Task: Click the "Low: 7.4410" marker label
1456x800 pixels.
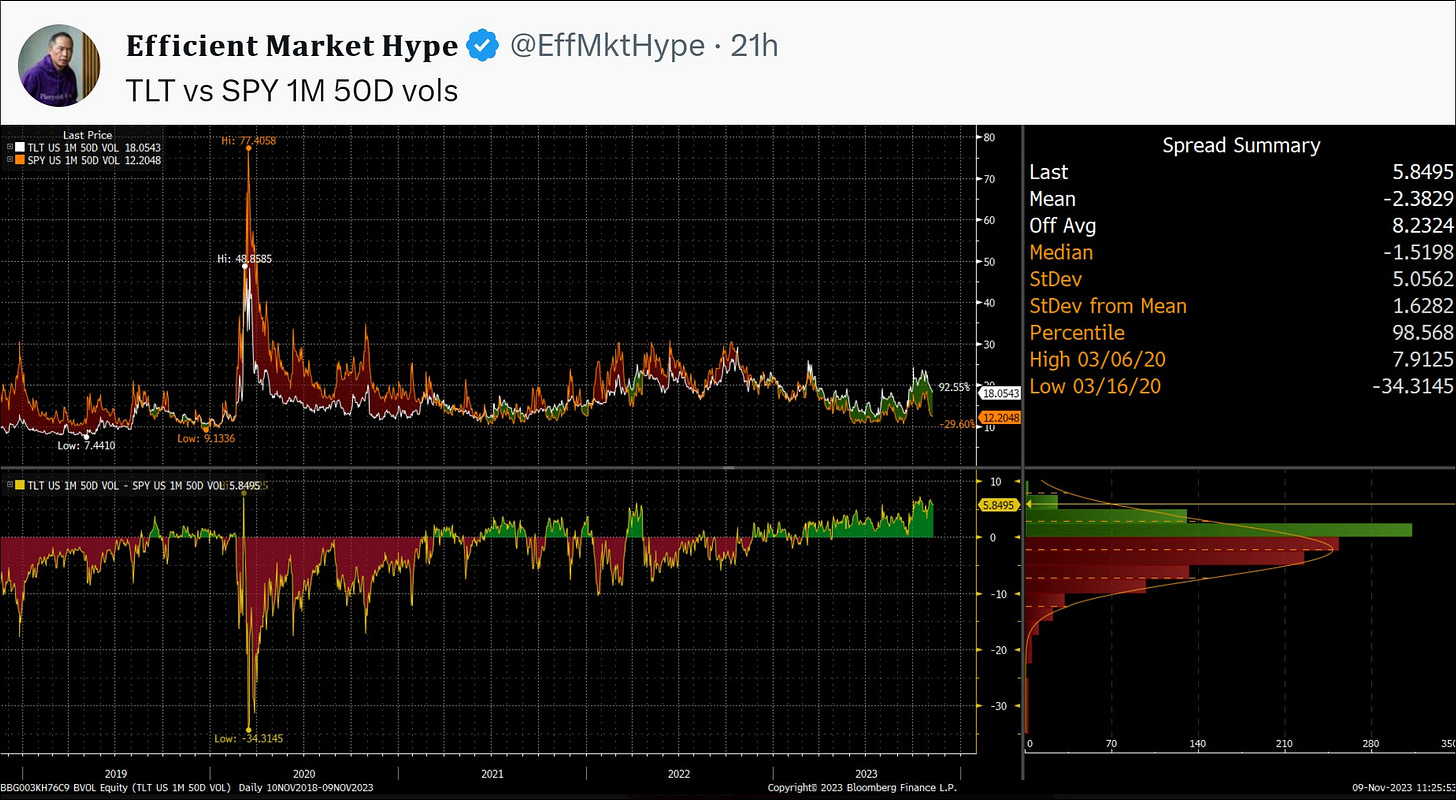Action: (x=89, y=445)
